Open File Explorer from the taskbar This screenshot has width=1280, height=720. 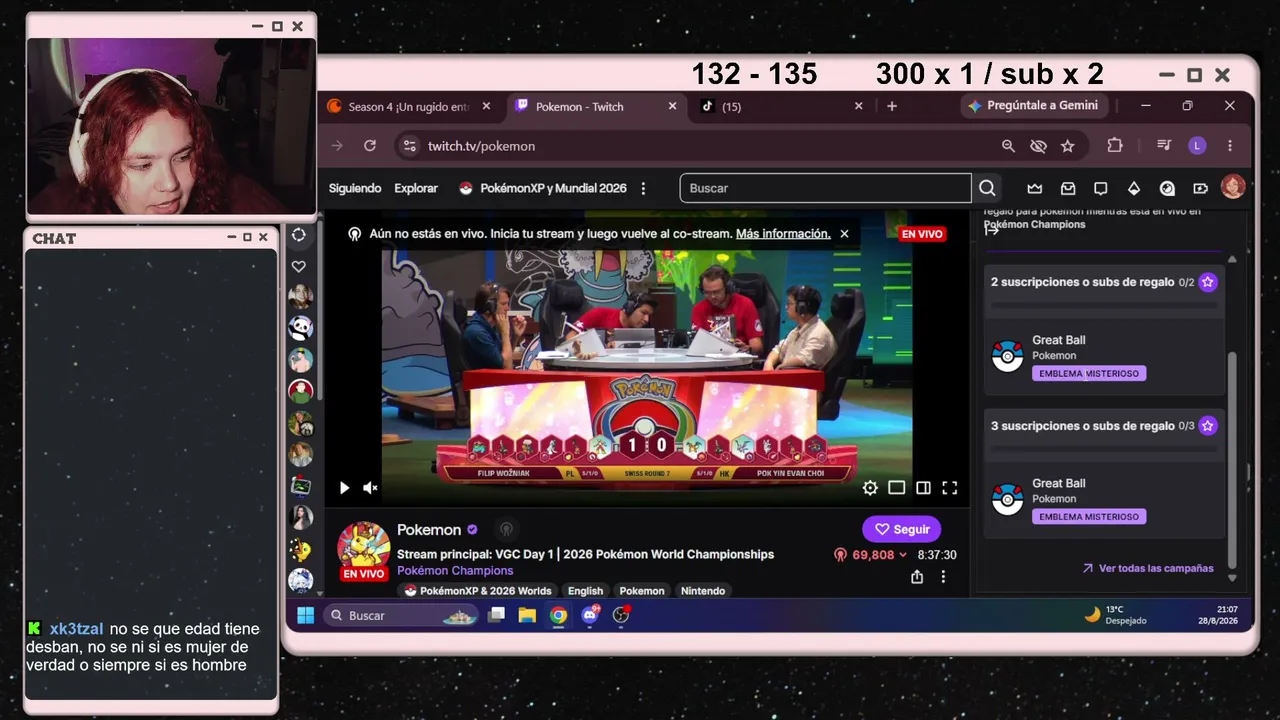(527, 615)
